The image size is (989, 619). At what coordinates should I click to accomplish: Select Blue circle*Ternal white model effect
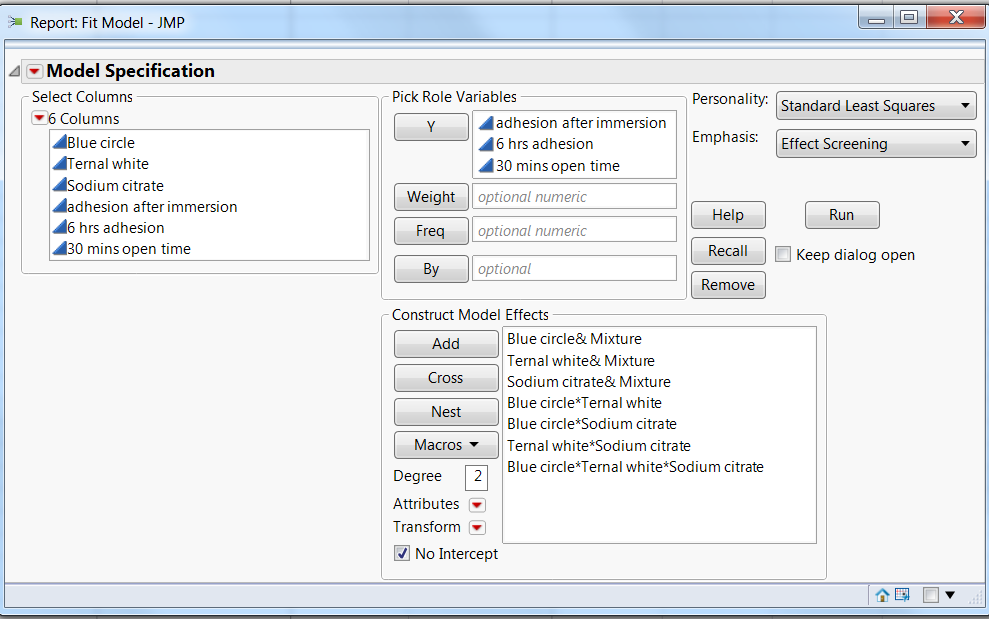click(x=584, y=403)
